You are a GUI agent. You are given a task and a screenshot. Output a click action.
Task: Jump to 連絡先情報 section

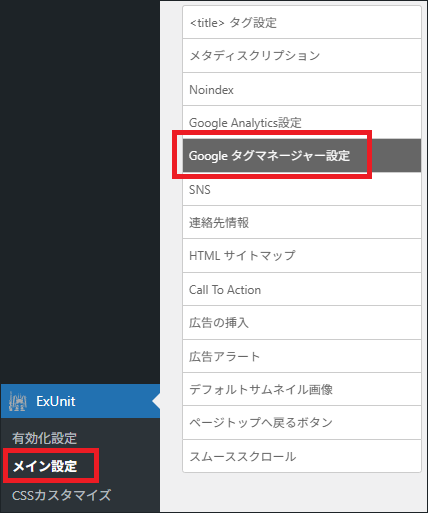(302, 222)
